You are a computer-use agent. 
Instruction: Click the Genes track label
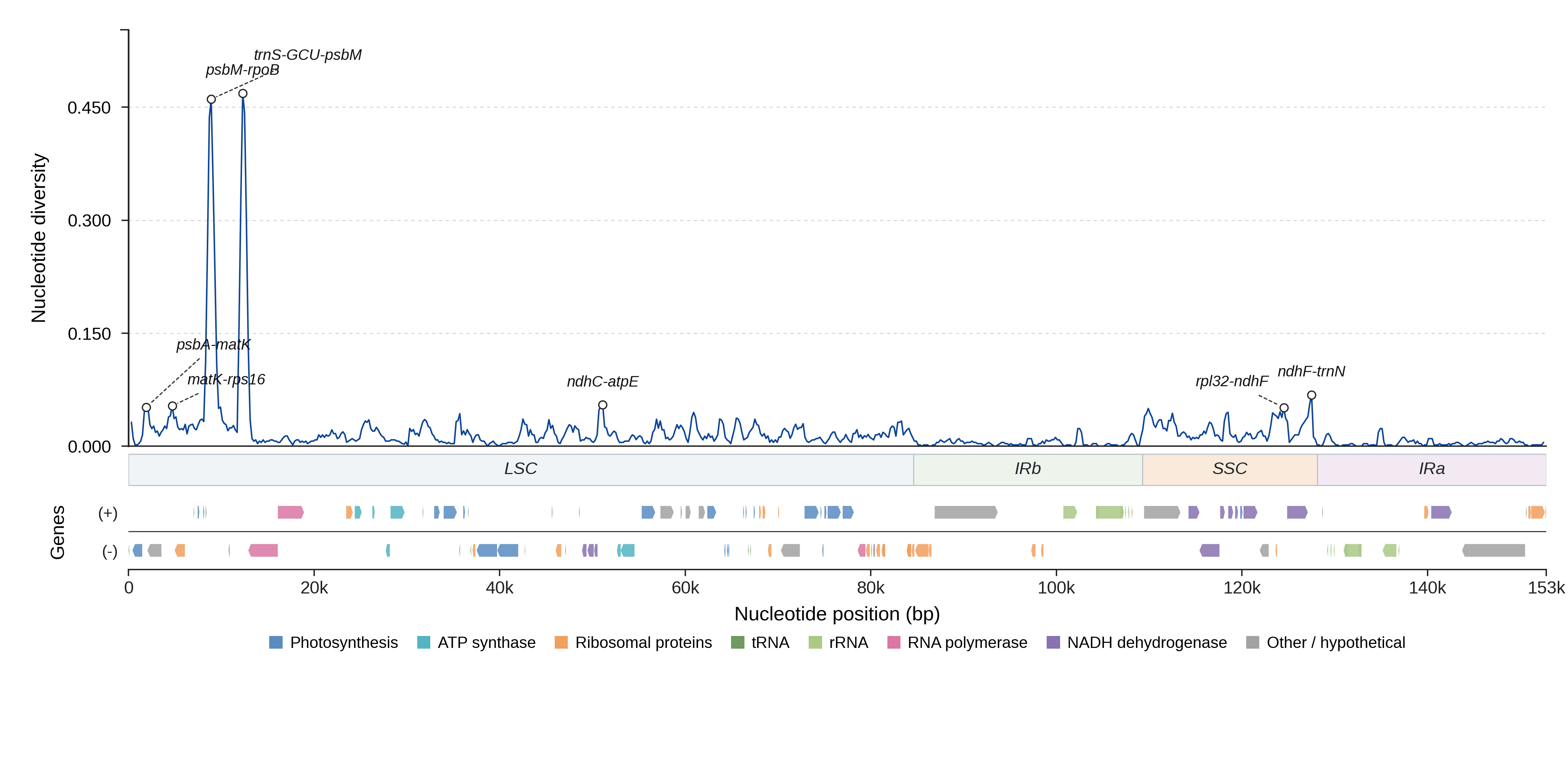(57, 532)
